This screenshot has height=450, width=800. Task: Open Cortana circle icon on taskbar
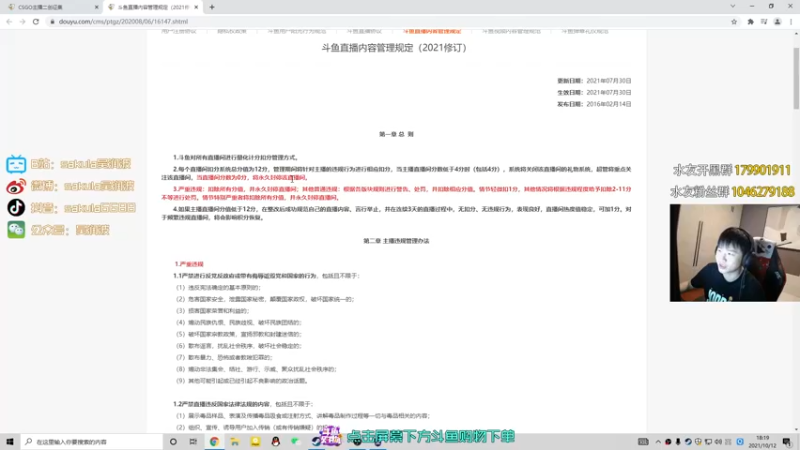point(173,442)
